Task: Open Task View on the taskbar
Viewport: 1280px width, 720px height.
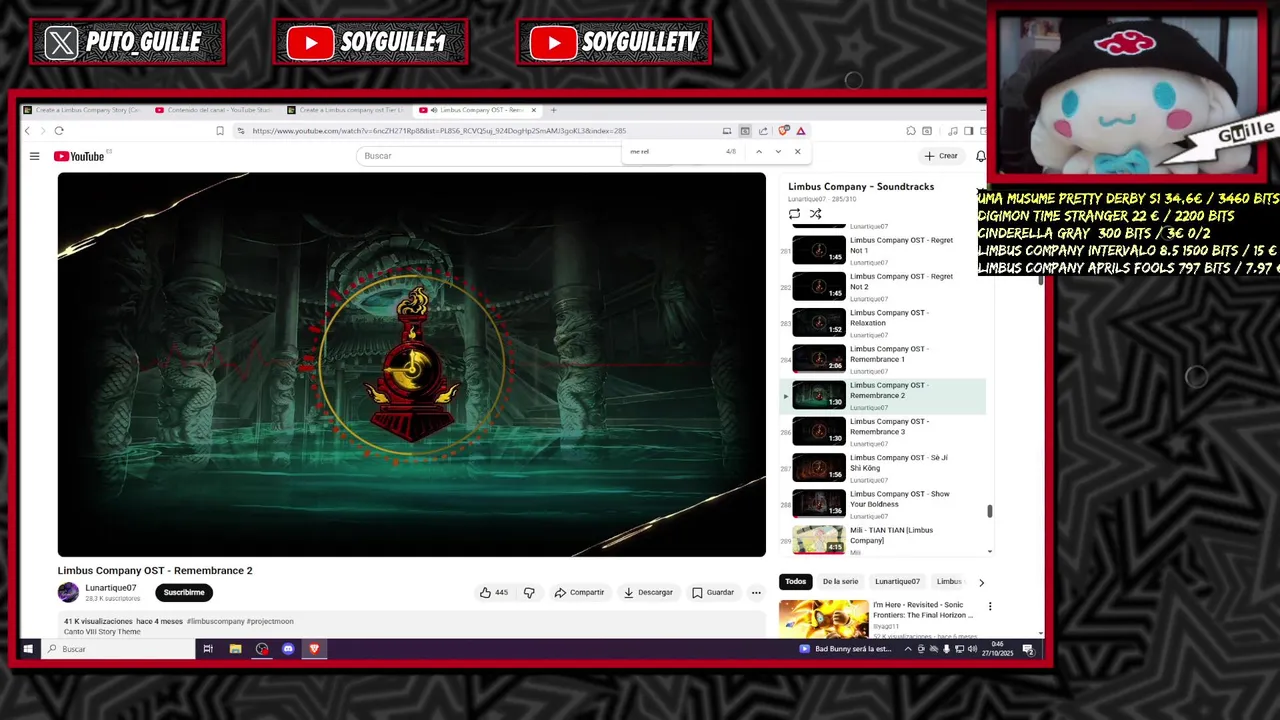Action: (x=208, y=649)
